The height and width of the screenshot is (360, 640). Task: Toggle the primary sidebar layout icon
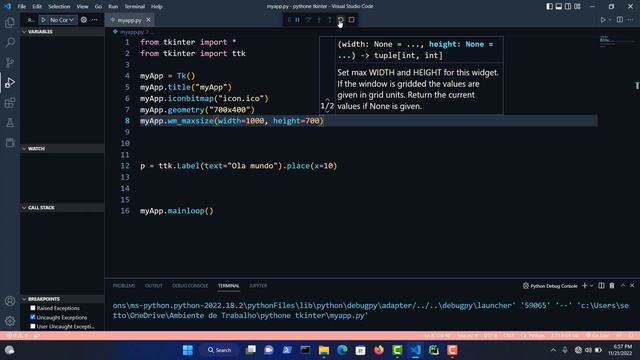pyautogui.click(x=549, y=6)
